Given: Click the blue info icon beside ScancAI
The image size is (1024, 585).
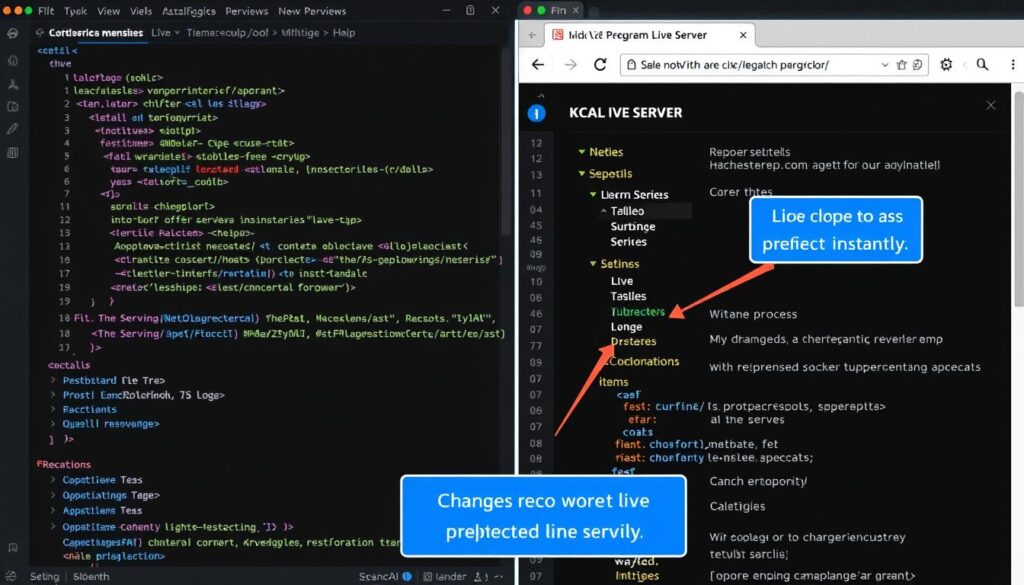Looking at the screenshot, I should [408, 577].
